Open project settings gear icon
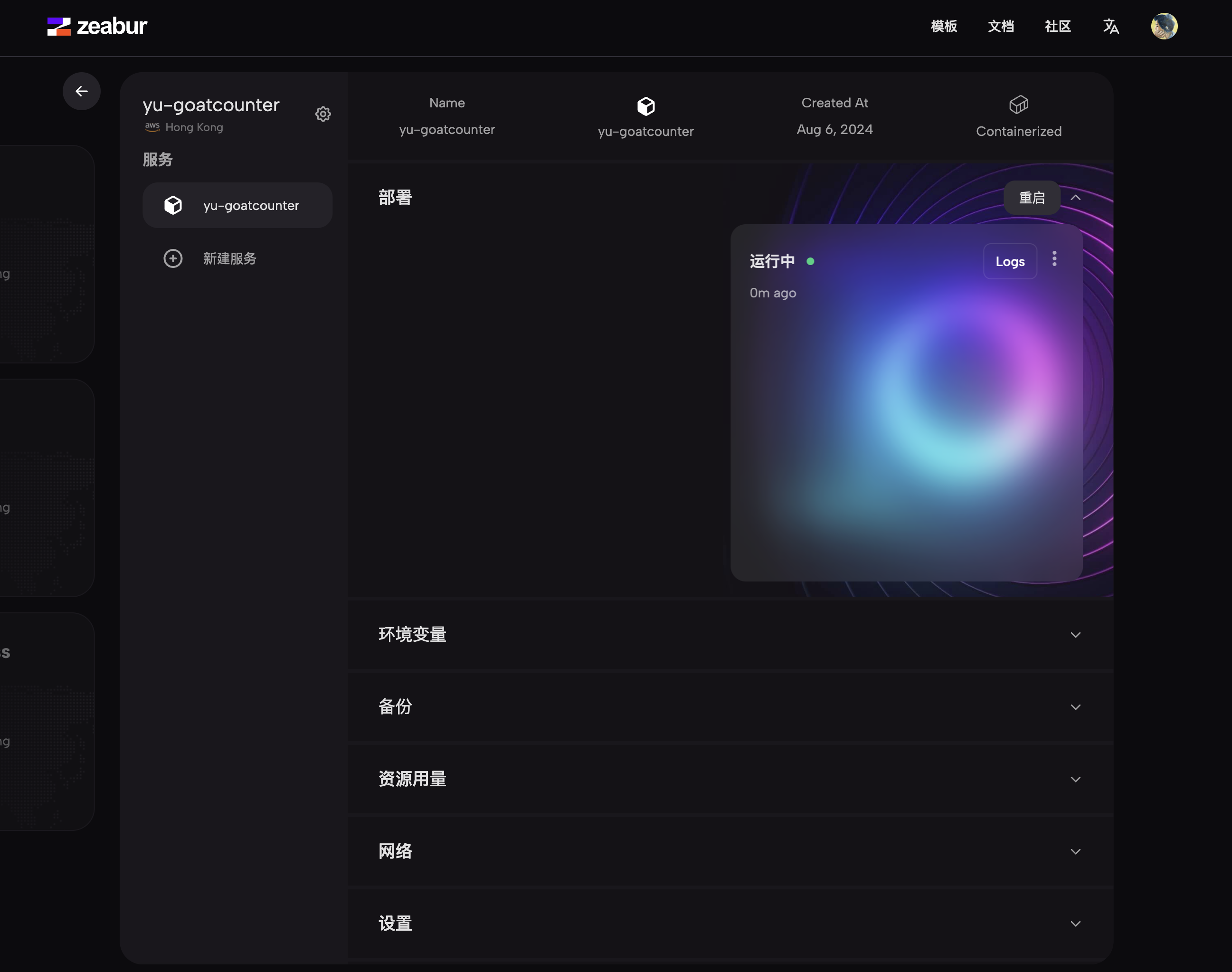The height and width of the screenshot is (972, 1232). click(323, 114)
